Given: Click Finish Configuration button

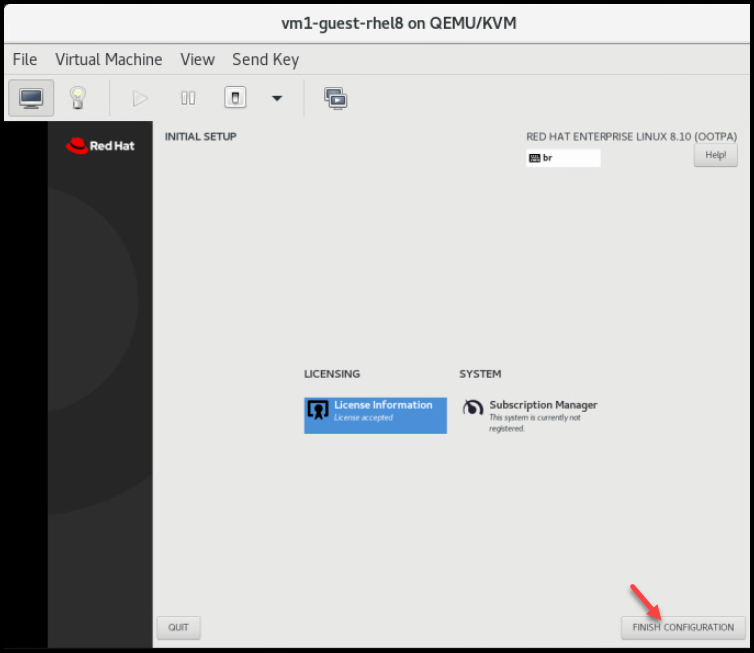Looking at the screenshot, I should coord(683,627).
